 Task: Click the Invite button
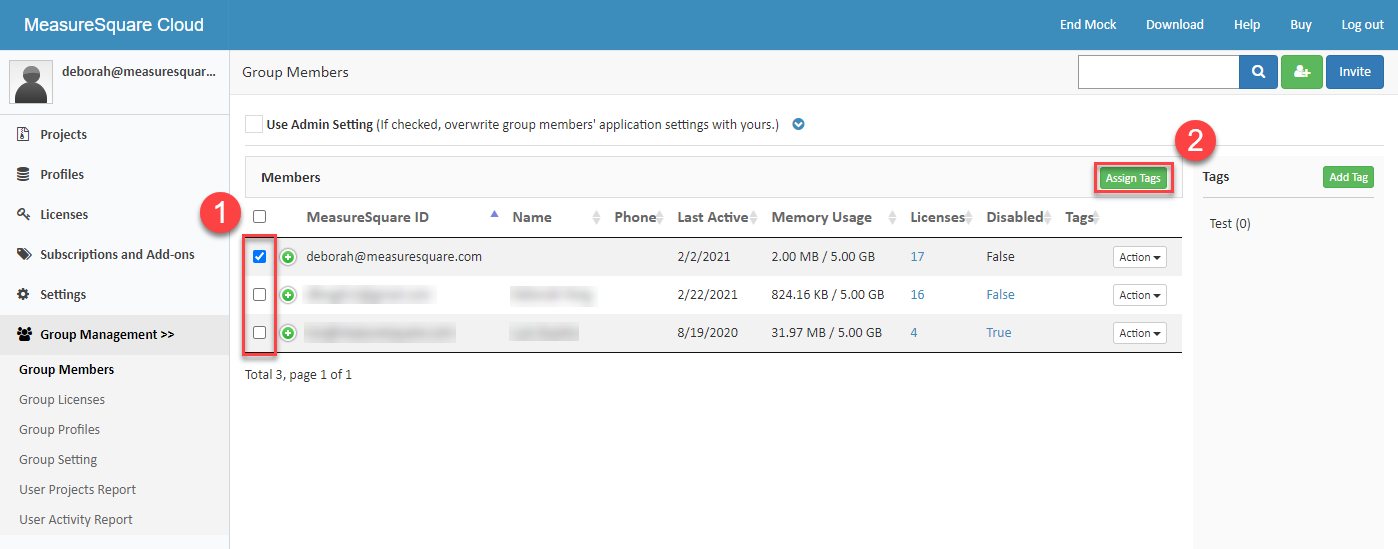(x=1355, y=72)
